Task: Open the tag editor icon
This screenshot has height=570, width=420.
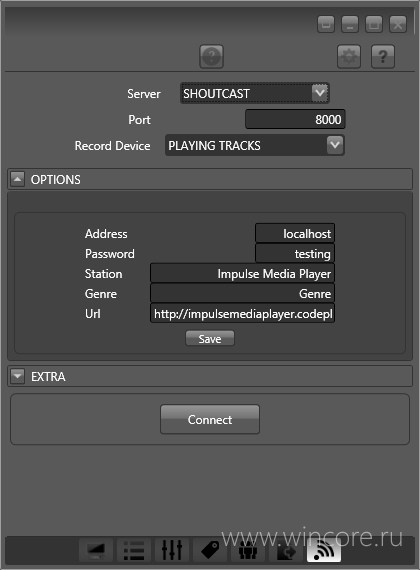Action: (210, 549)
